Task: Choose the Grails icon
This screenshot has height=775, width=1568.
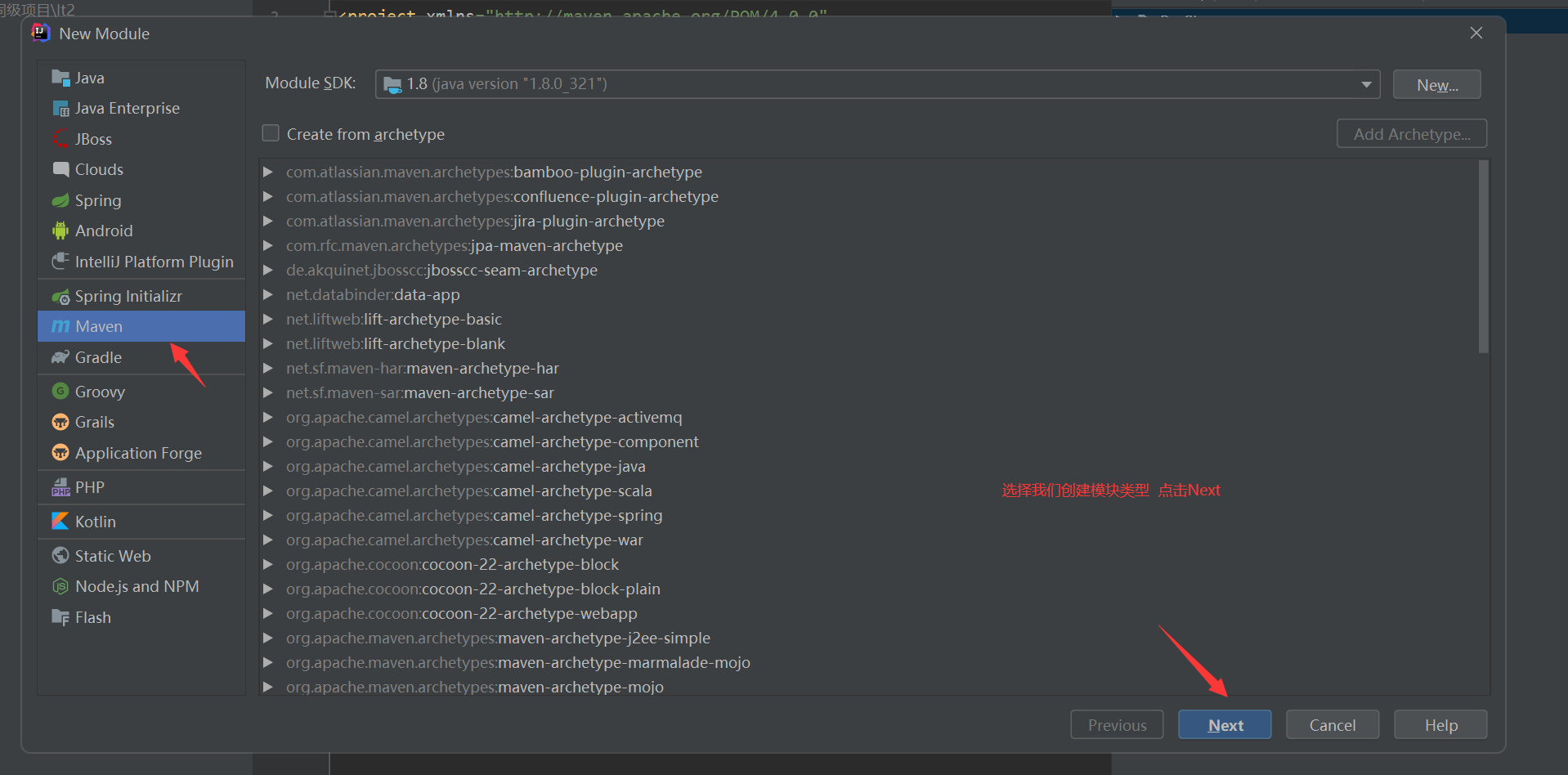Action: [60, 422]
